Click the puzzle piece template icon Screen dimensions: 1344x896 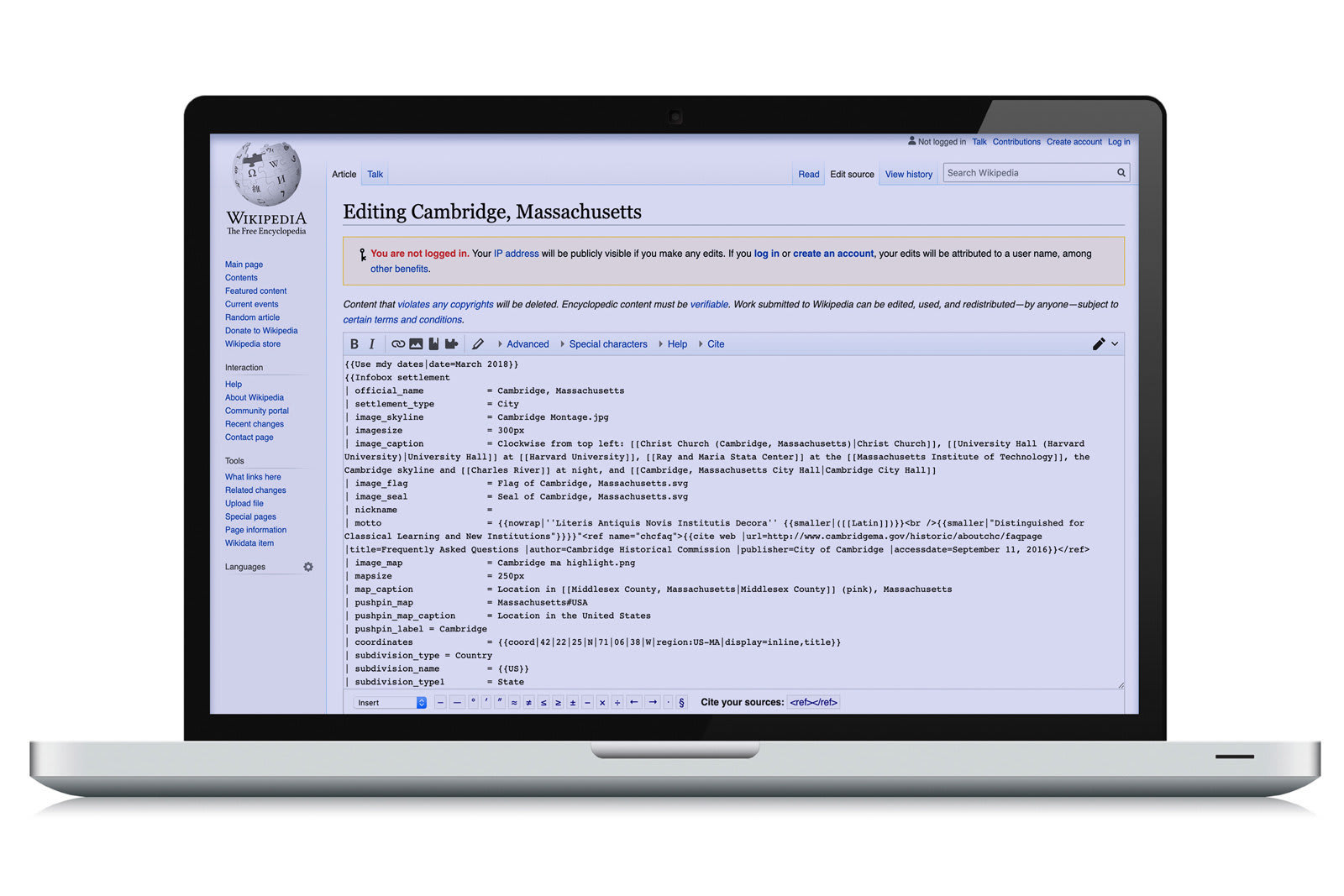coord(451,344)
